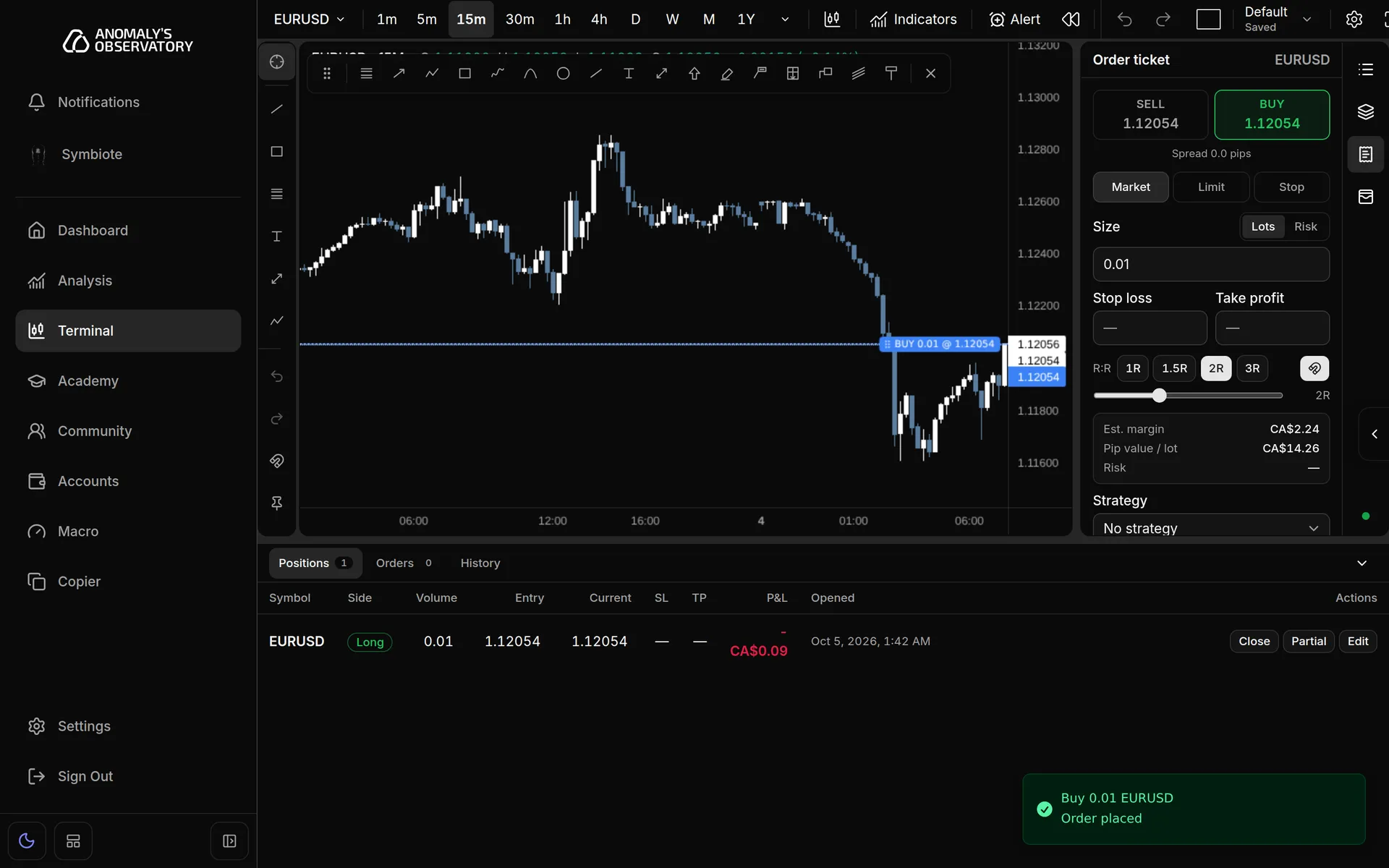This screenshot has height=868, width=1389.
Task: Click the BUY 1.12054 button
Action: 1271,114
